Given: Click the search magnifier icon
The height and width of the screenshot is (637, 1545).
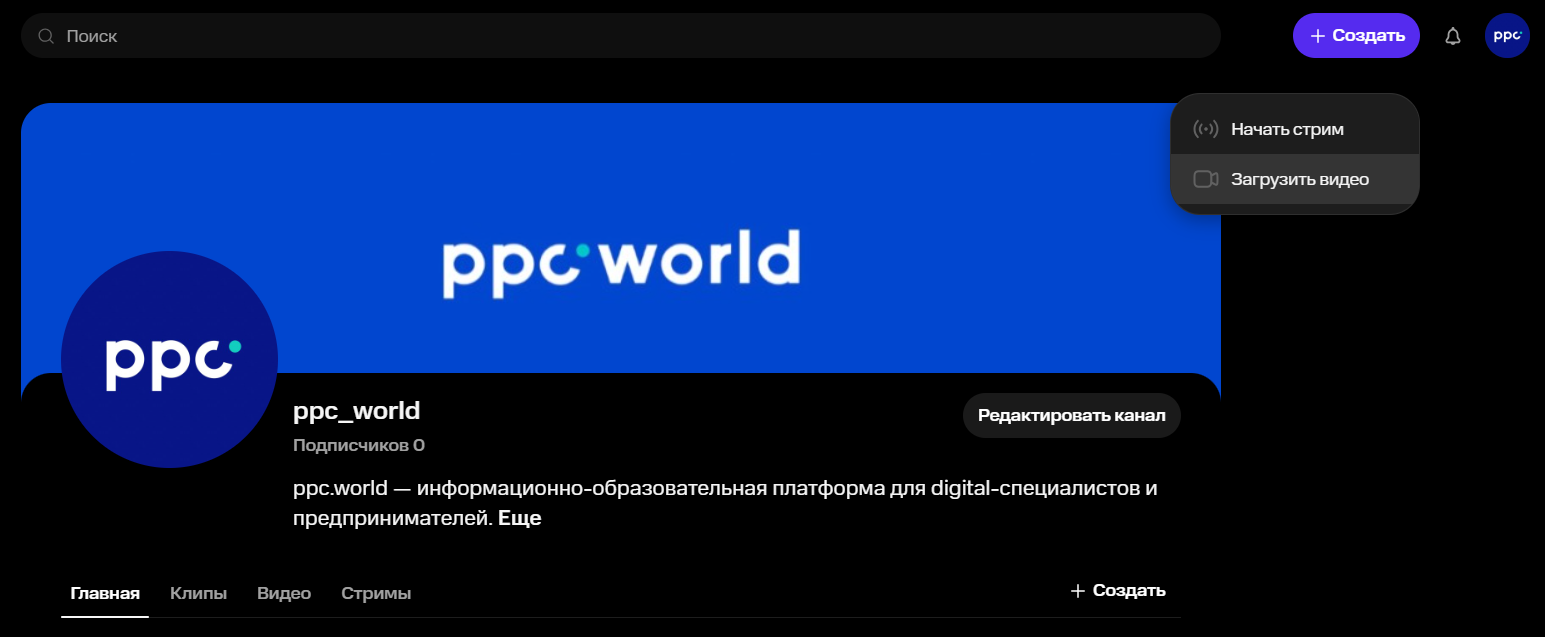Looking at the screenshot, I should [x=45, y=36].
